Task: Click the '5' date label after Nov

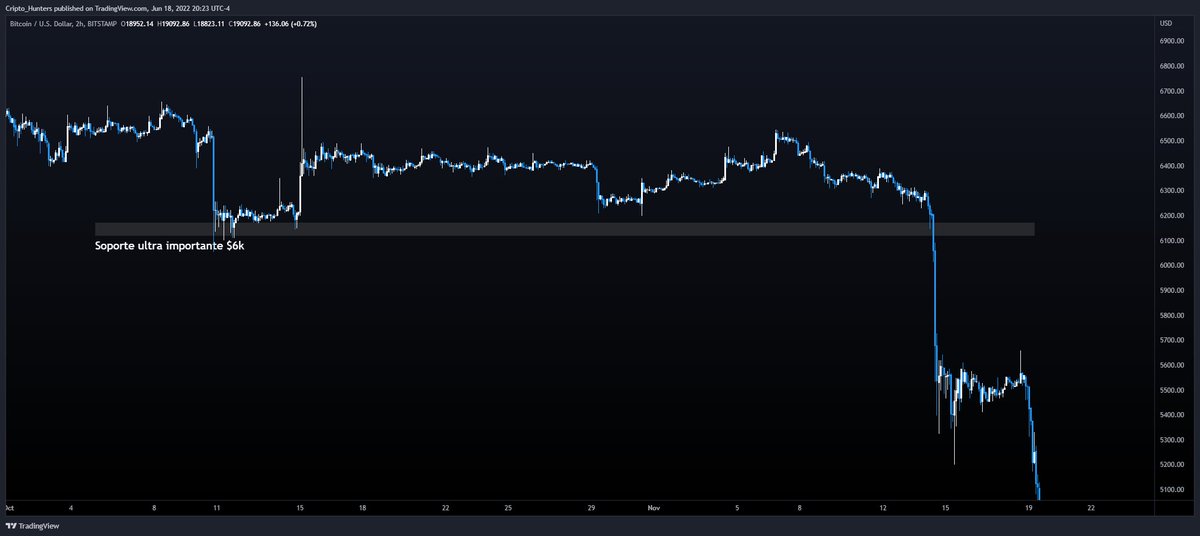Action: click(737, 508)
